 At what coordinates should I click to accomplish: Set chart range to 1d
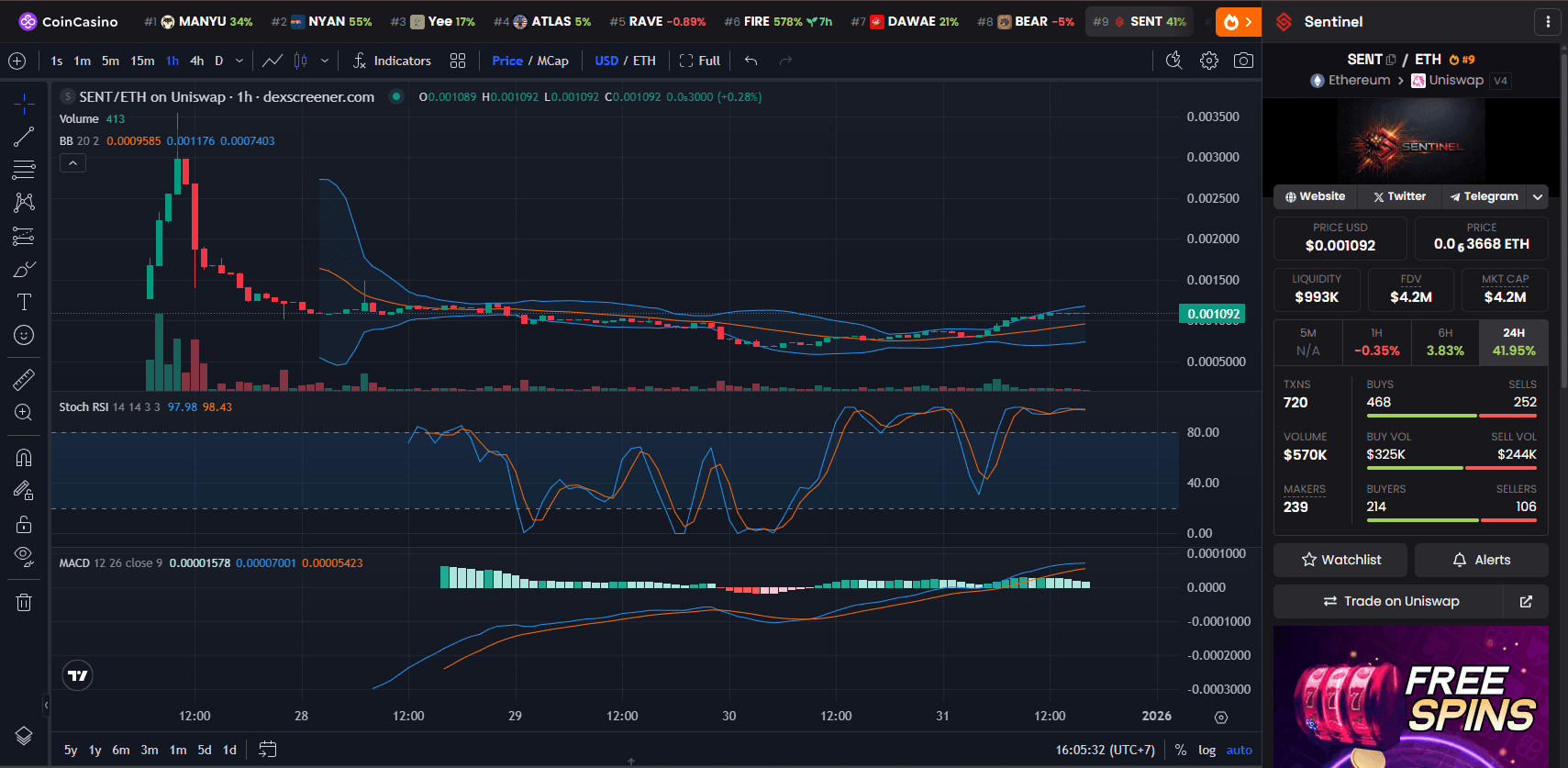229,750
